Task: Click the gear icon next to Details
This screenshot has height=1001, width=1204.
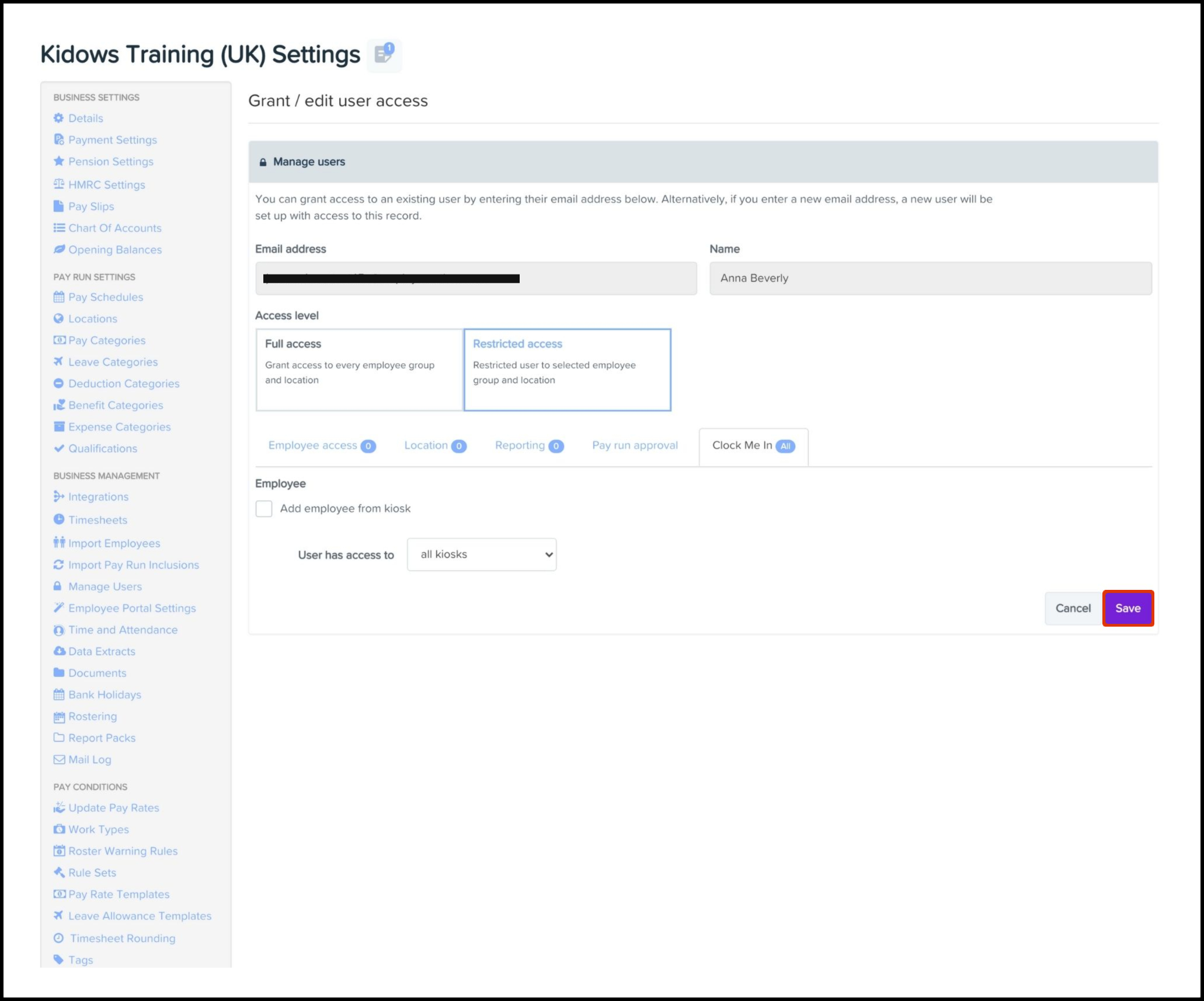Action: click(58, 118)
